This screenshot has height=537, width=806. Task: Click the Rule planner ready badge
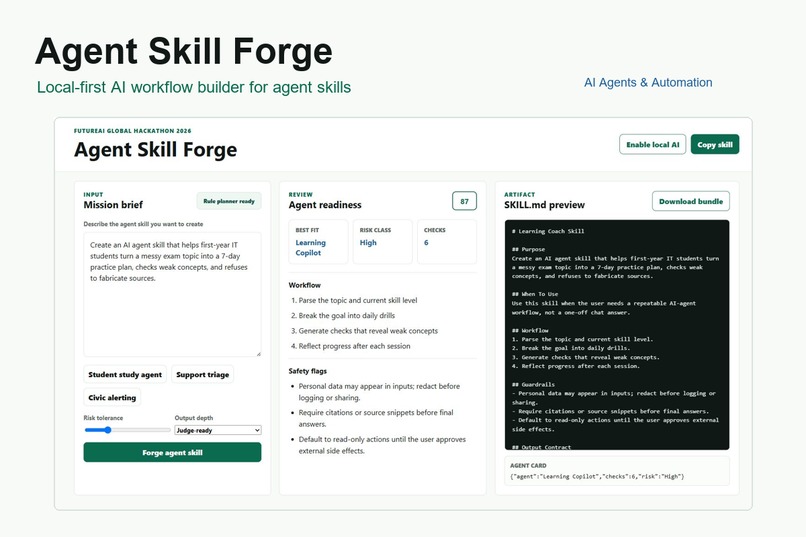(229, 201)
